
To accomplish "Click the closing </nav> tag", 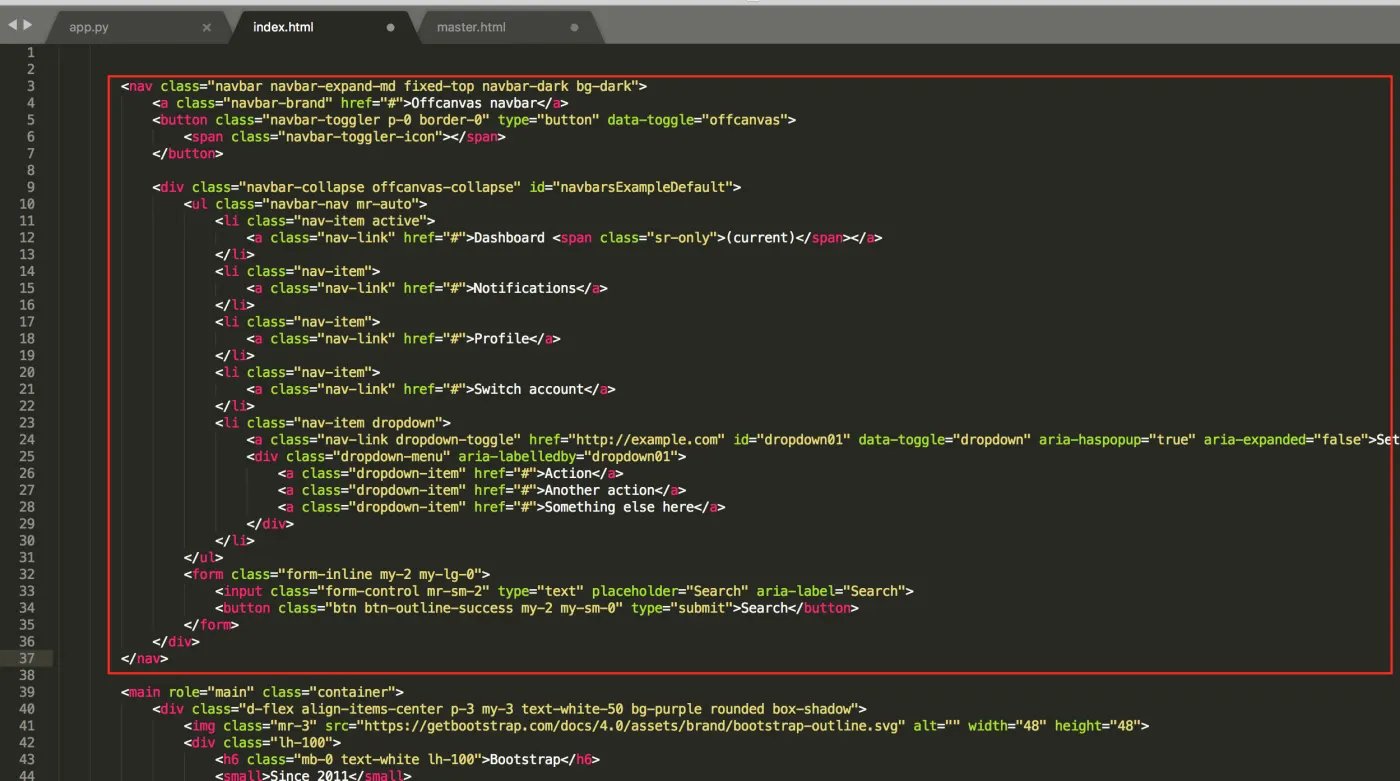I will click(144, 659).
